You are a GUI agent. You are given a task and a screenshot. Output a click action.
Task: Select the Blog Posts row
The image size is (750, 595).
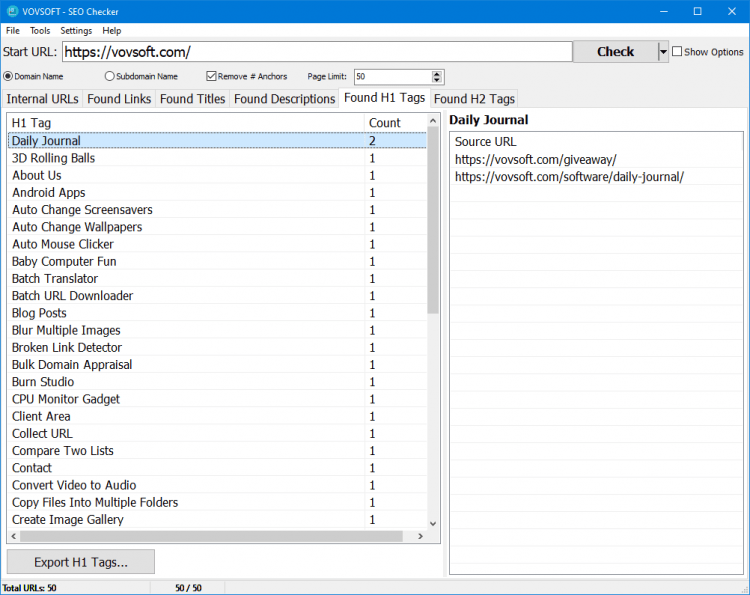[x=217, y=313]
